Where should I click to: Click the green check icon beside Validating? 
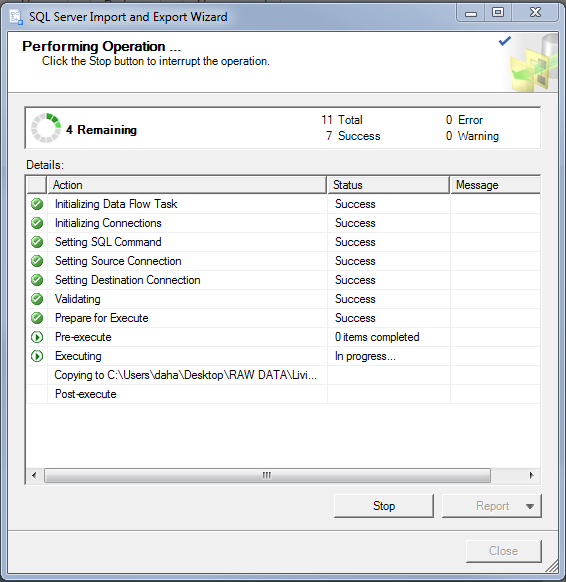point(37,299)
